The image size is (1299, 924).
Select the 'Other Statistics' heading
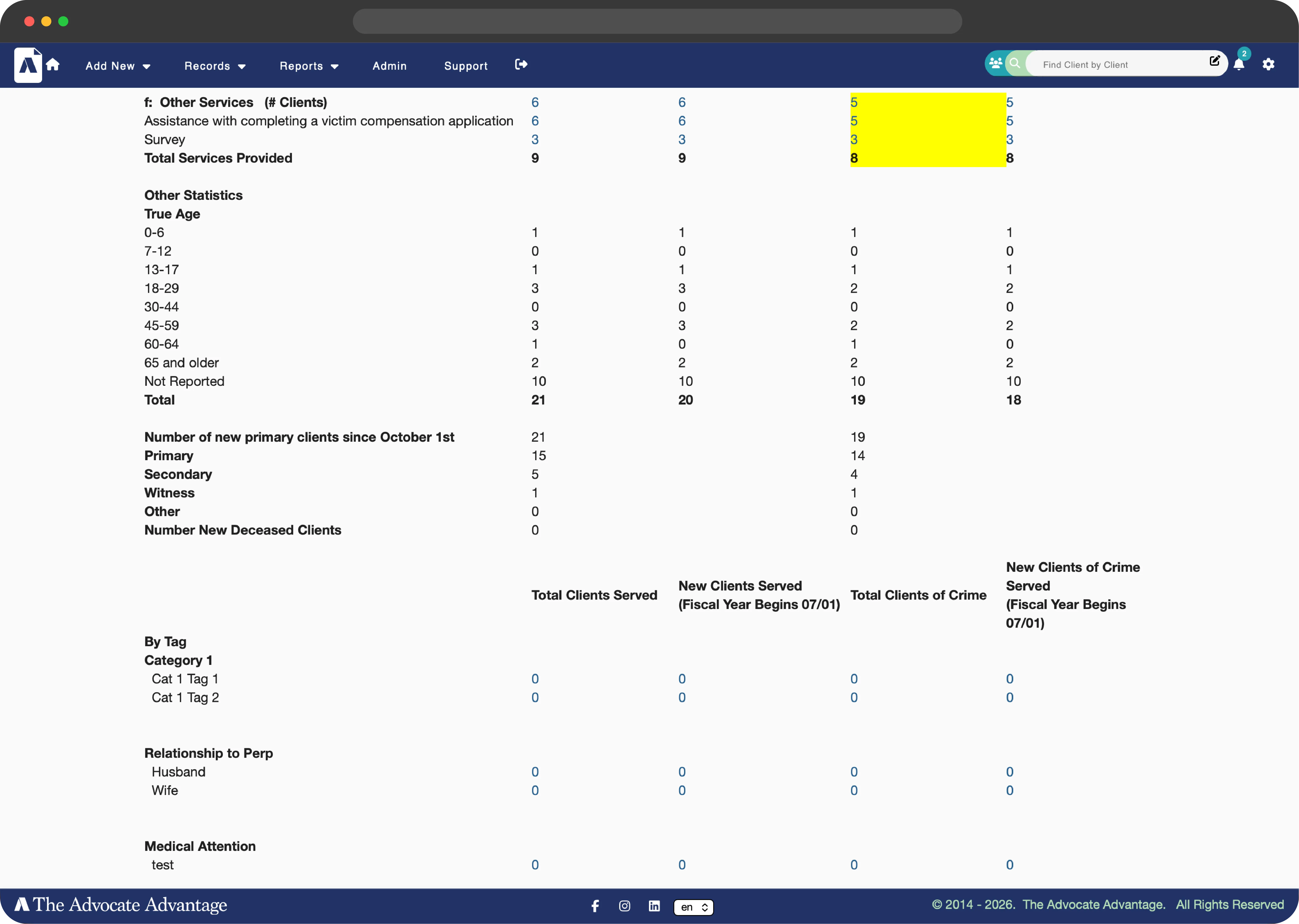click(x=193, y=195)
